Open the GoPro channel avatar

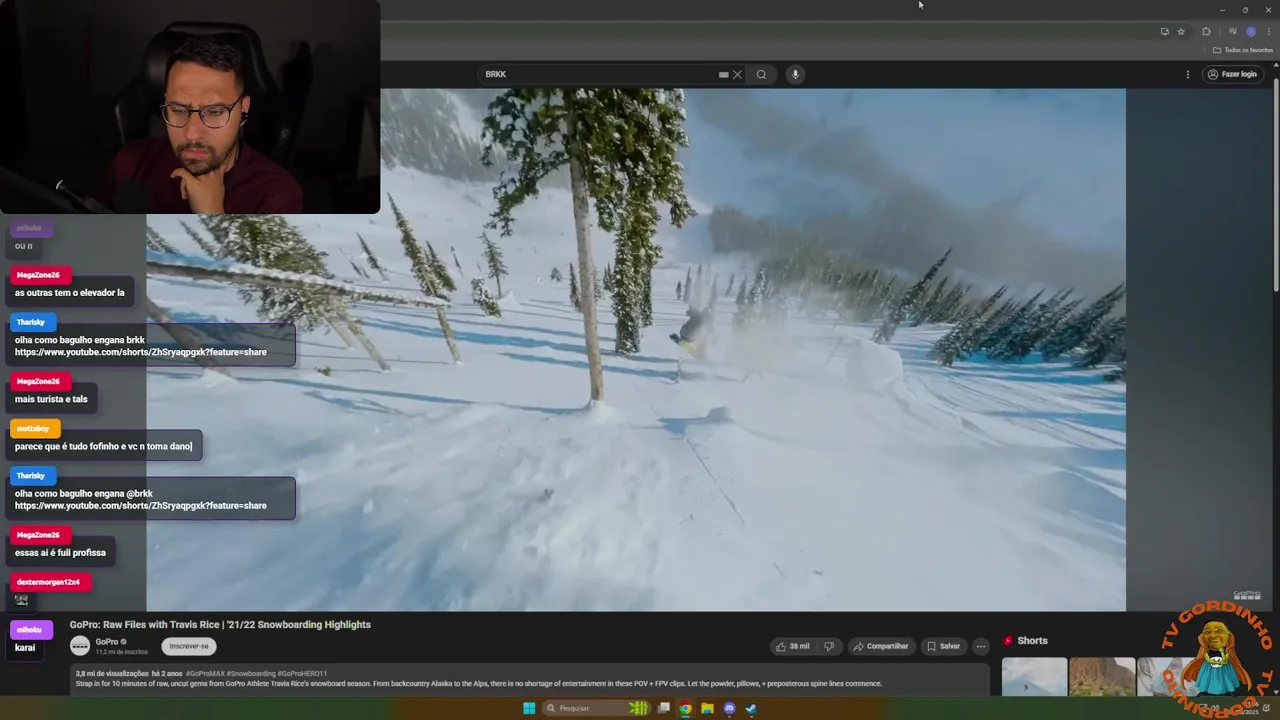point(80,646)
